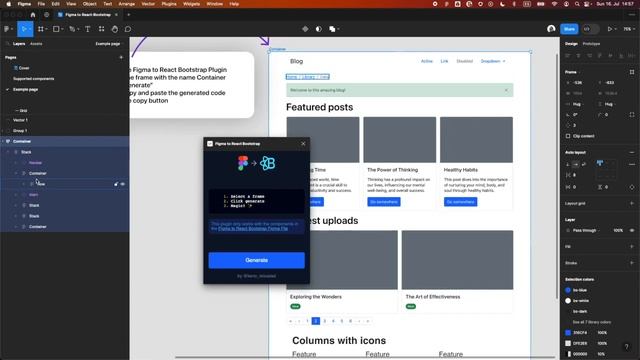Open the Arrange menu

(127, 4)
